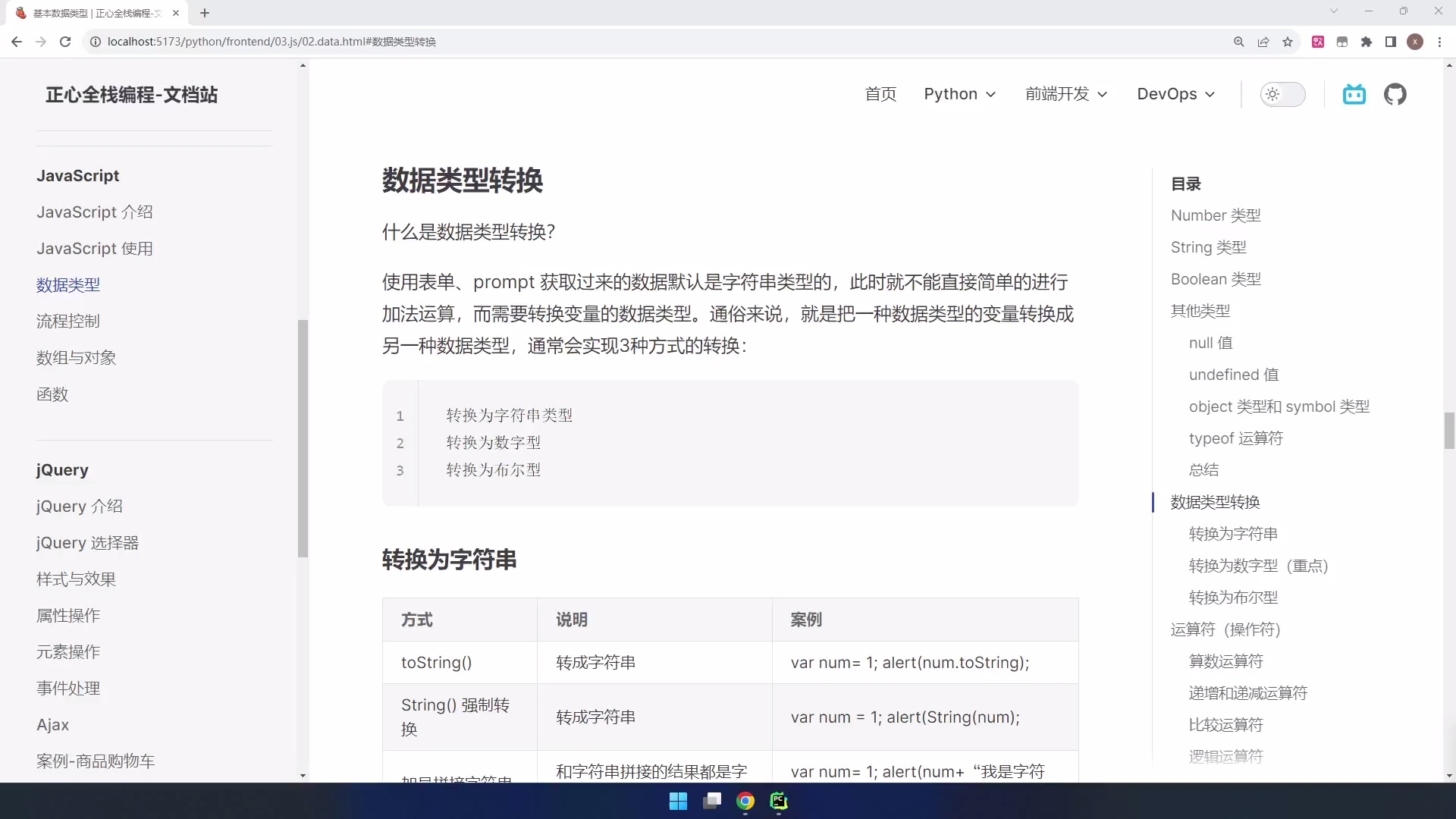Bookmark this page with star icon

tap(1288, 42)
